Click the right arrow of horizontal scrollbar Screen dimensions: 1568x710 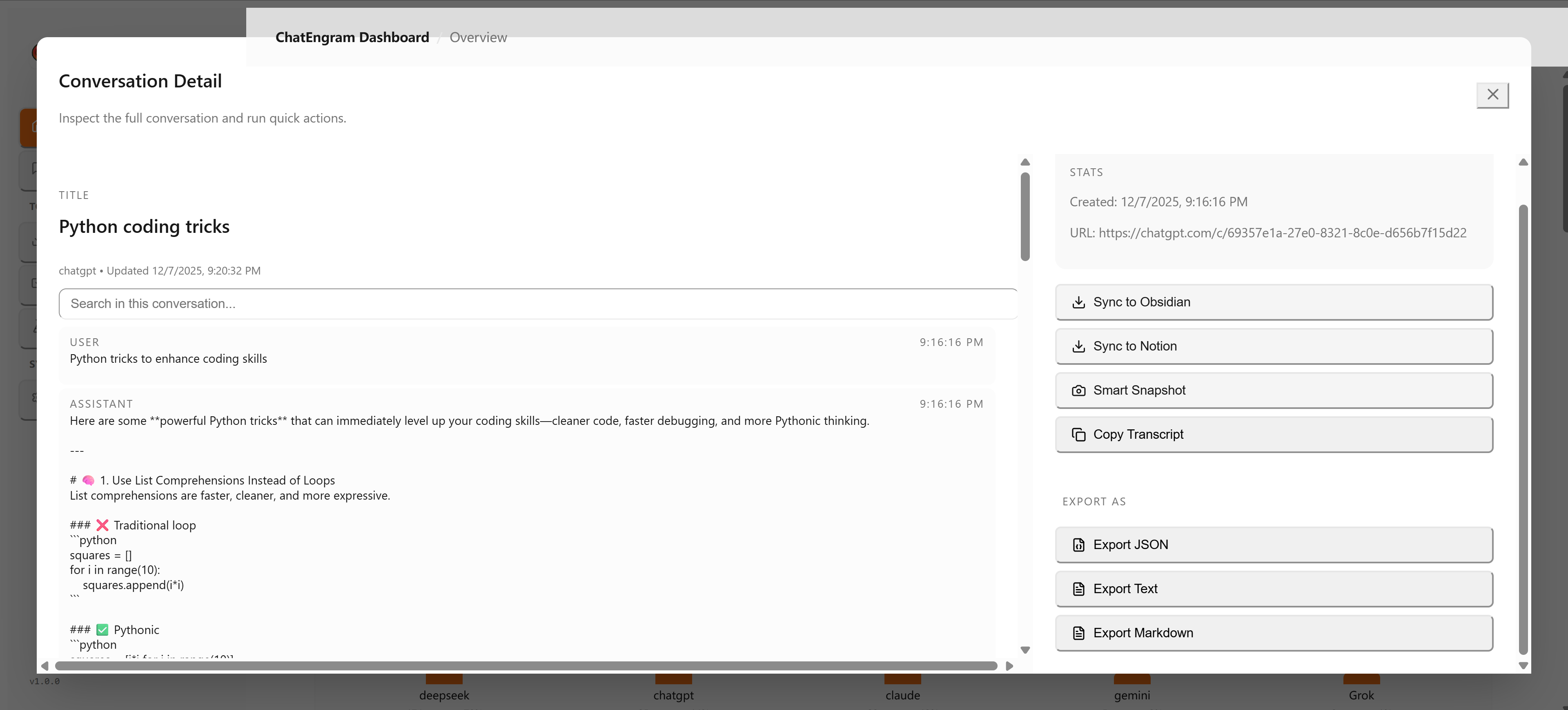tap(1009, 665)
